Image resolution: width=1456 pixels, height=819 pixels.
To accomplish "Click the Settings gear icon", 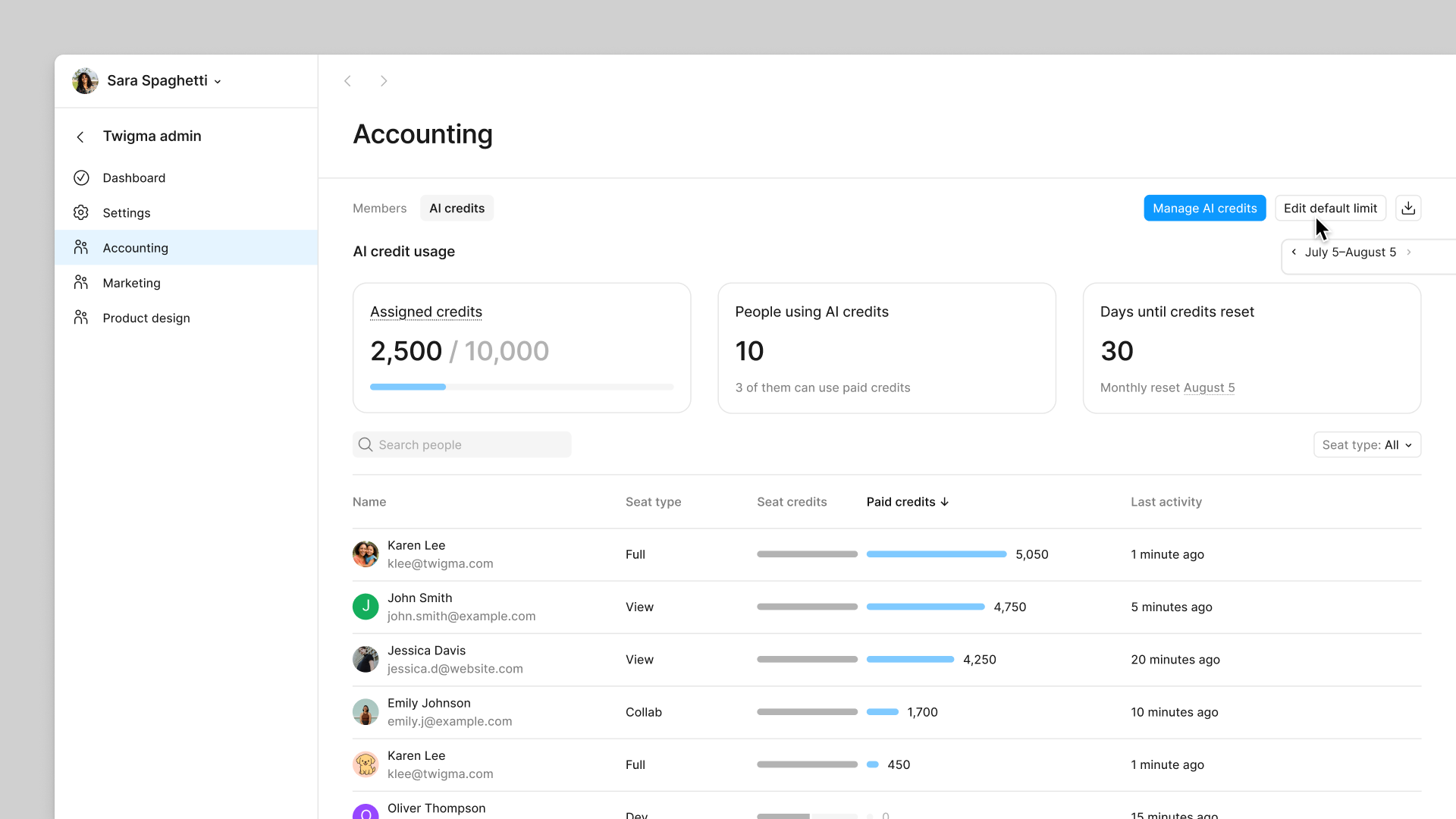I will [x=81, y=212].
